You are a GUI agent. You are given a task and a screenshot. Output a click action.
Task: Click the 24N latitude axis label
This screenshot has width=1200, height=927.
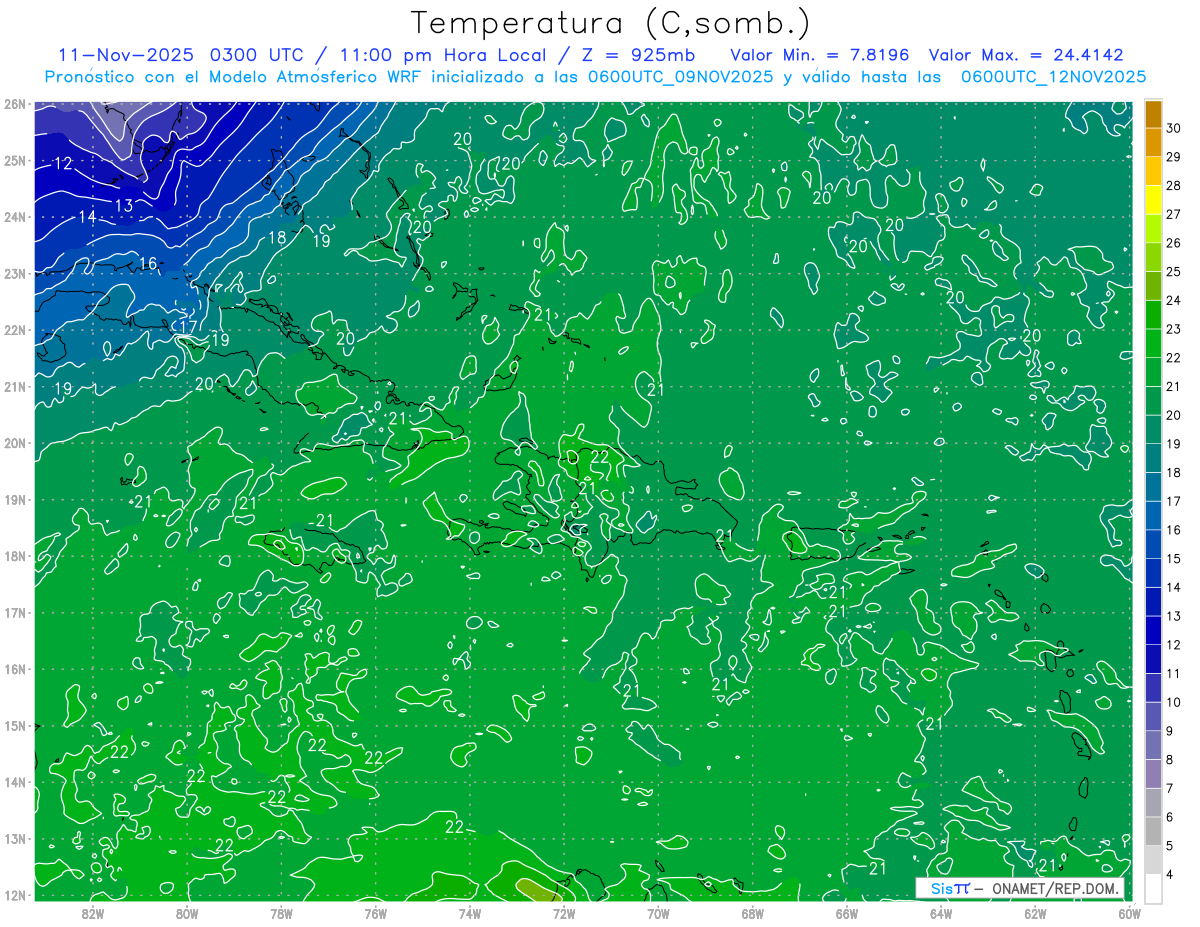point(14,217)
